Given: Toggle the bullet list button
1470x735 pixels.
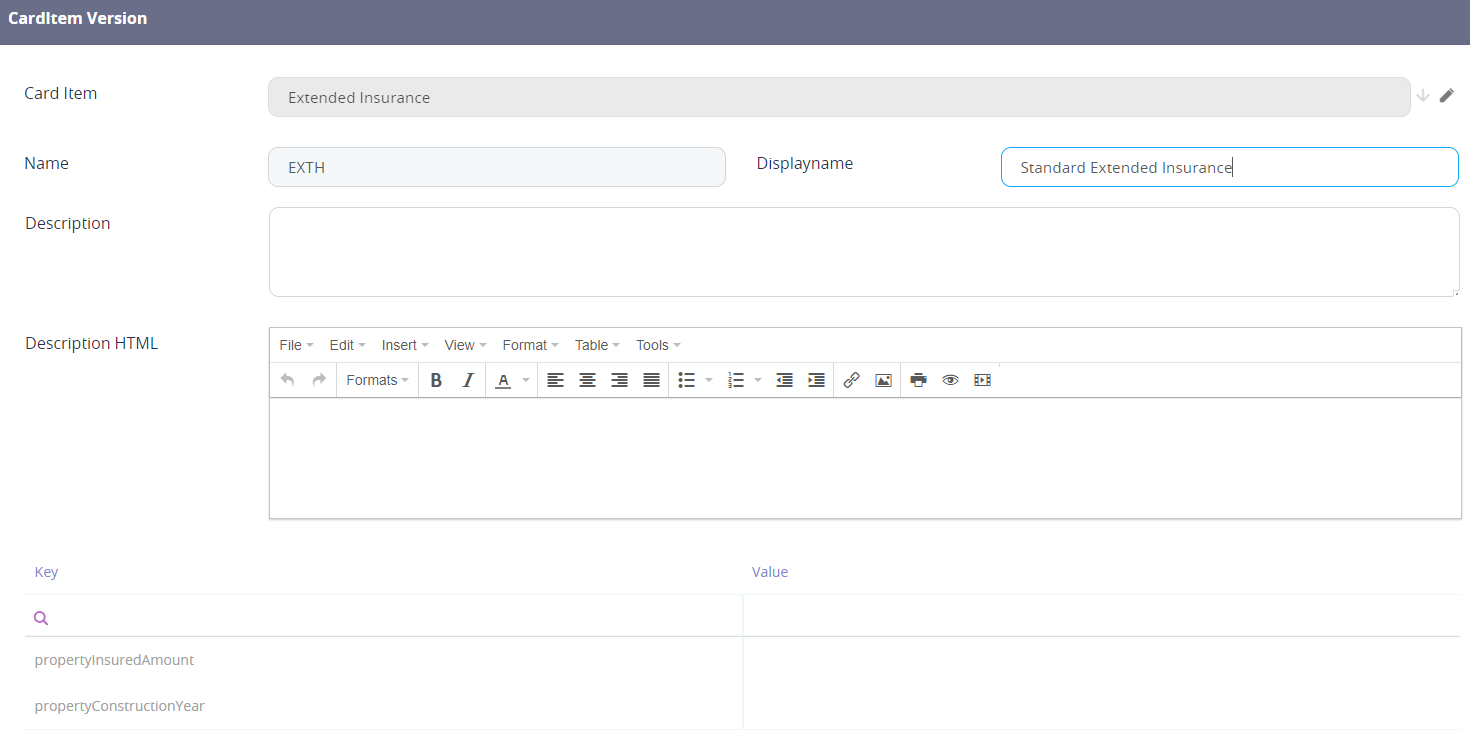Looking at the screenshot, I should pyautogui.click(x=687, y=380).
